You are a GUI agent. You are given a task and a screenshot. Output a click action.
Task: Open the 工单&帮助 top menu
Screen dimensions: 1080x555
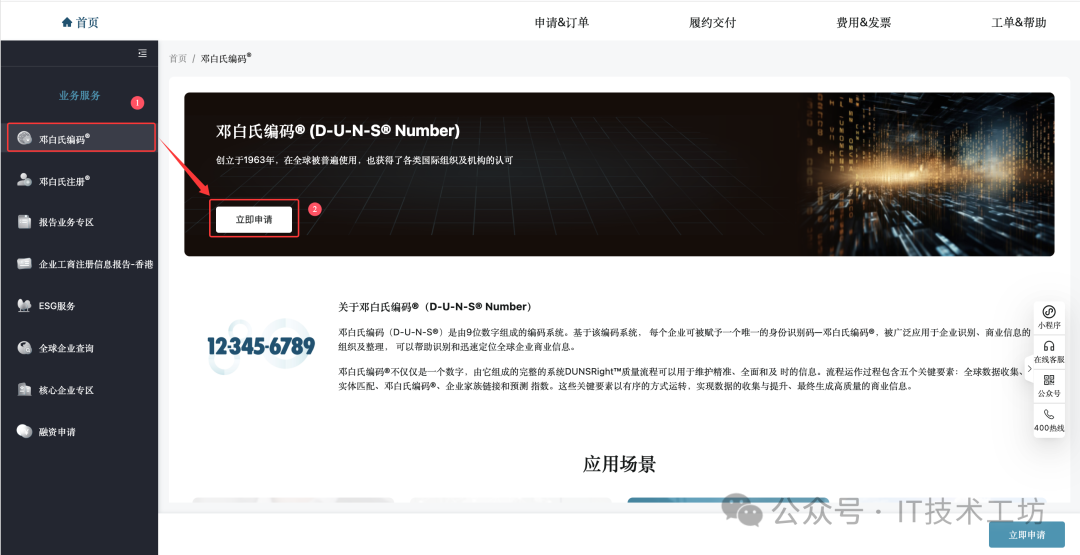[1019, 22]
